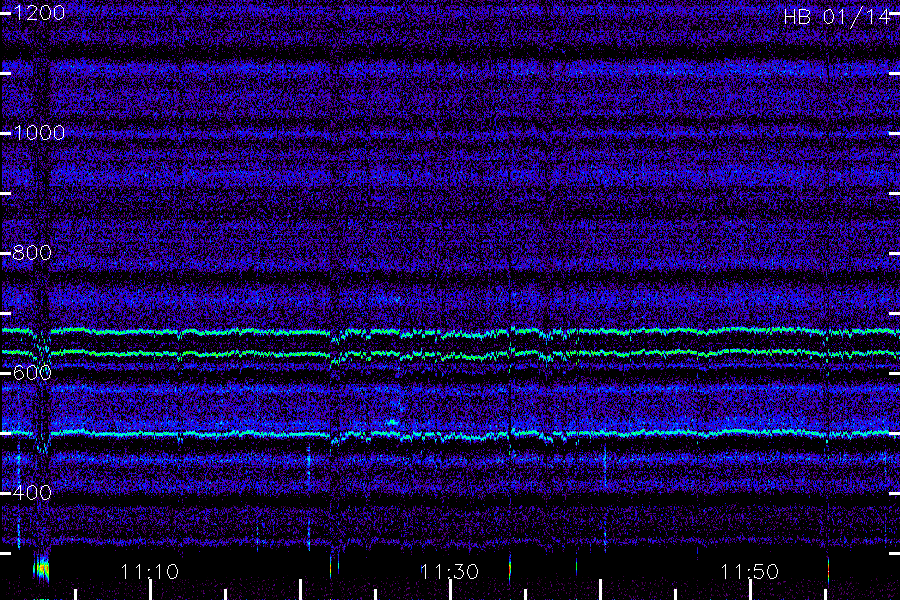900x600 pixels.
Task: Click the bright burst marker below the spectrogram near start
Action: pyautogui.click(x=41, y=570)
